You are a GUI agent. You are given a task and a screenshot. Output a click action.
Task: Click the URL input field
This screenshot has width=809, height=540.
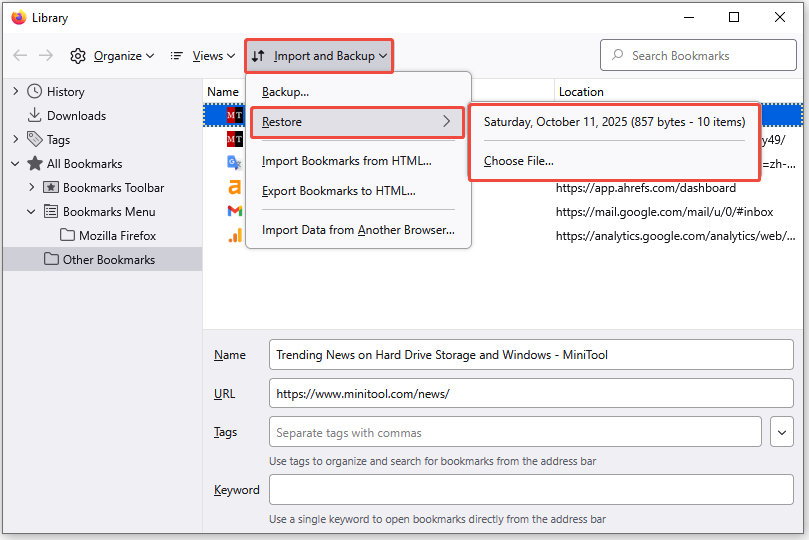click(x=531, y=394)
